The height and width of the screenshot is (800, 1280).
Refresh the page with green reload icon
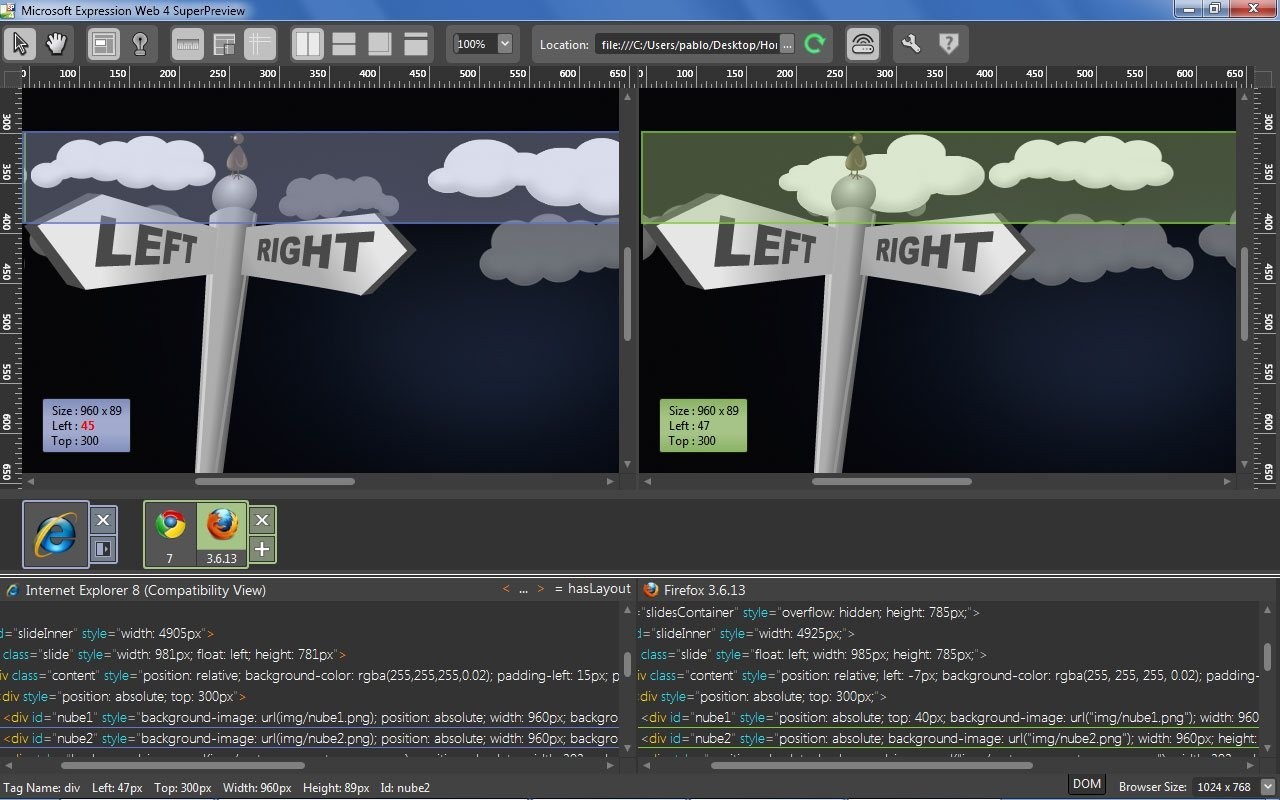coord(815,44)
